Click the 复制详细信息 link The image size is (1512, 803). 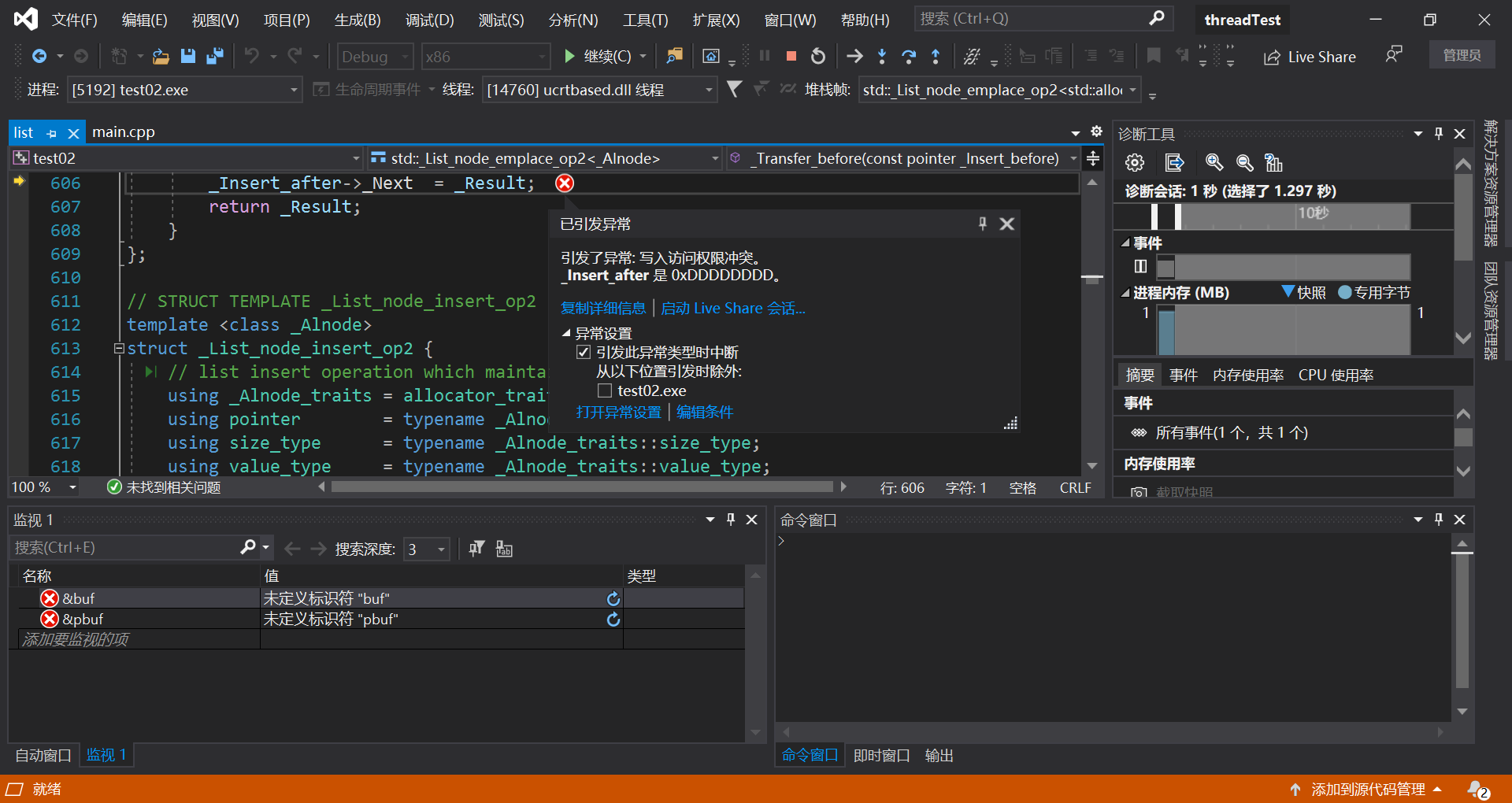coord(602,309)
